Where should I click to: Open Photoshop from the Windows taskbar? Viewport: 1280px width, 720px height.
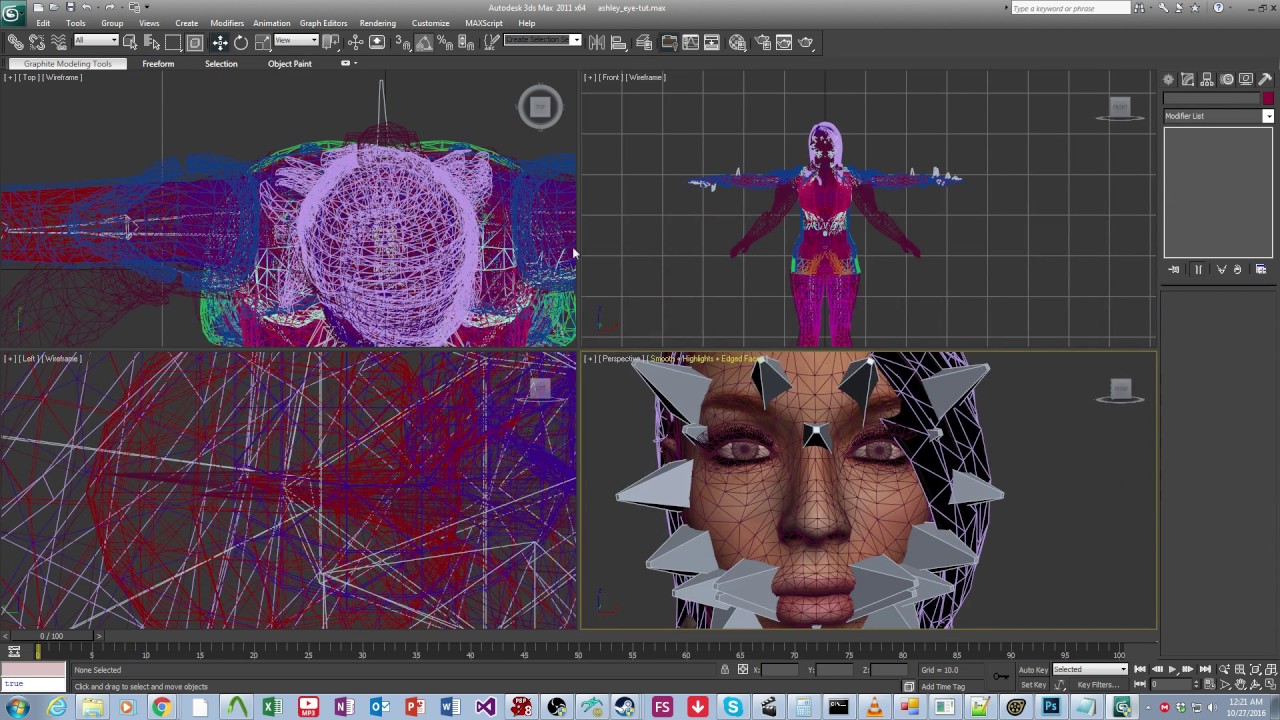(1051, 707)
